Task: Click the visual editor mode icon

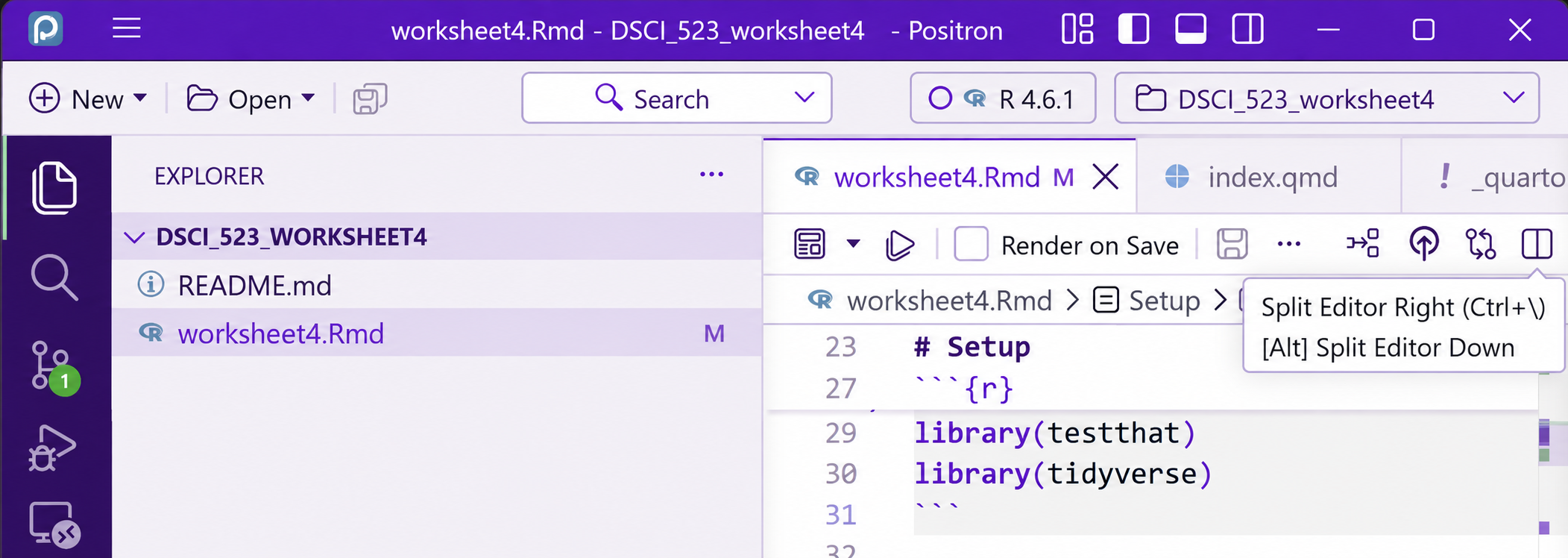Action: (x=810, y=244)
